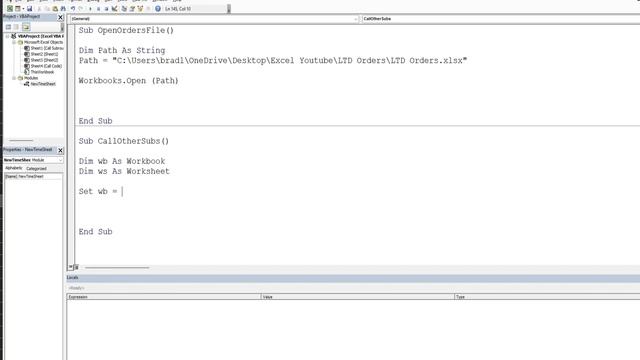This screenshot has height=360, width=640.
Task: Toggle Design Mode icon in toolbar
Action: point(115,9)
